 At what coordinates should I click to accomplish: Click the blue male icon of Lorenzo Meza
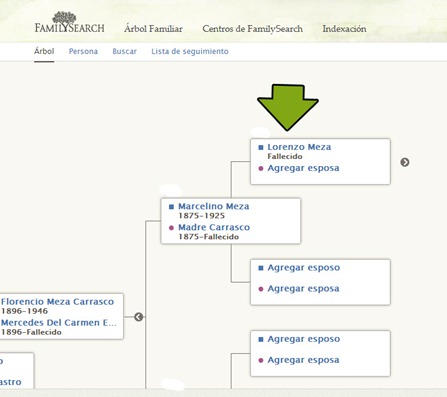(261, 147)
